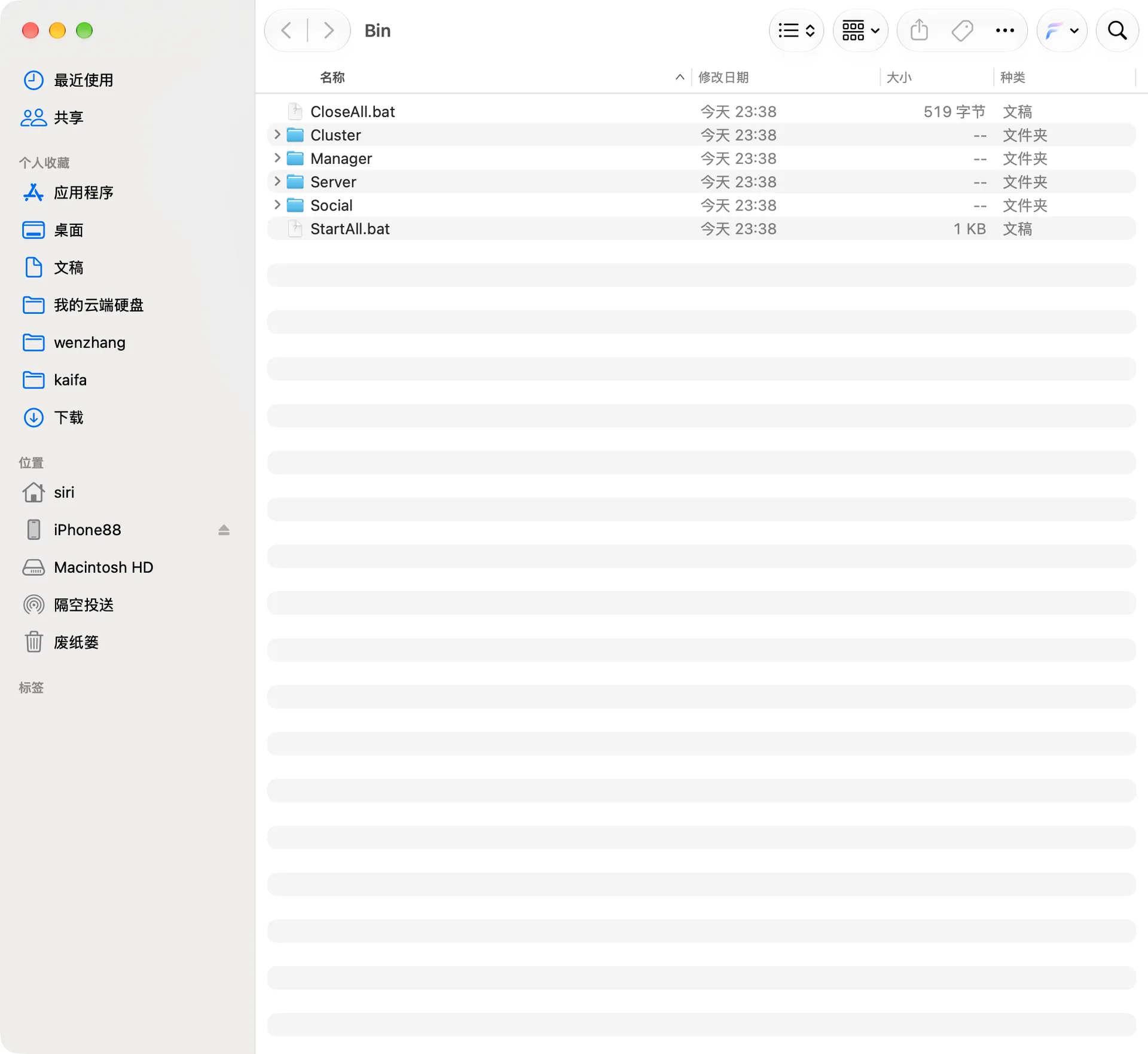
Task: Go forward with the right arrow button
Action: tap(328, 30)
